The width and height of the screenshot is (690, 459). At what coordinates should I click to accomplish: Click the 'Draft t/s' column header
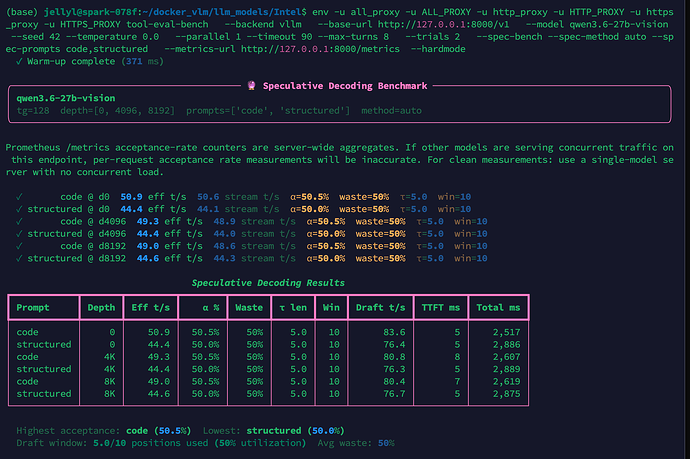point(381,308)
